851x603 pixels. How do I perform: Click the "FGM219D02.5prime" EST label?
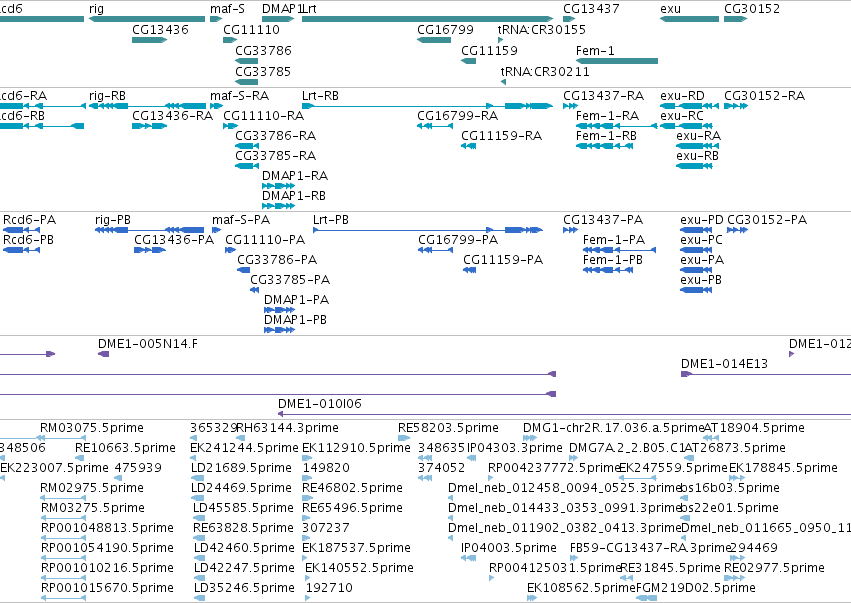(696, 588)
